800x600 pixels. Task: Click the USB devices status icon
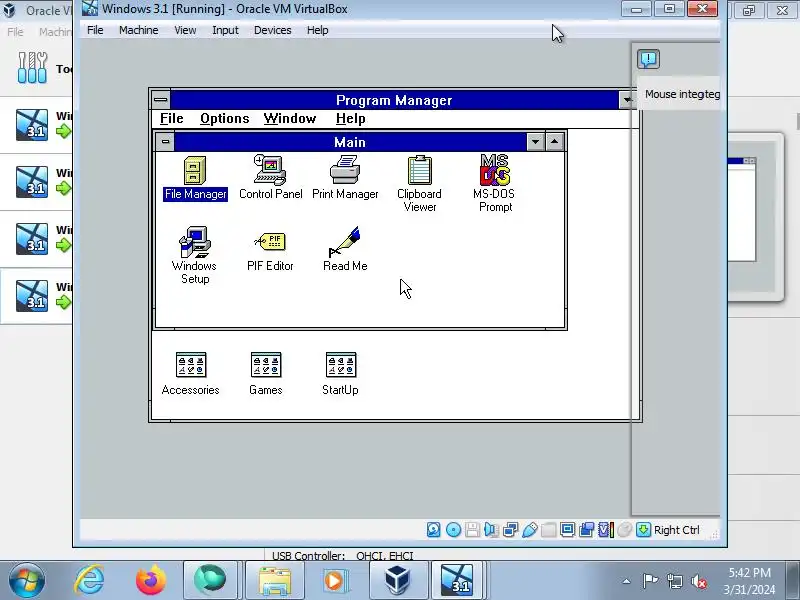click(x=530, y=530)
